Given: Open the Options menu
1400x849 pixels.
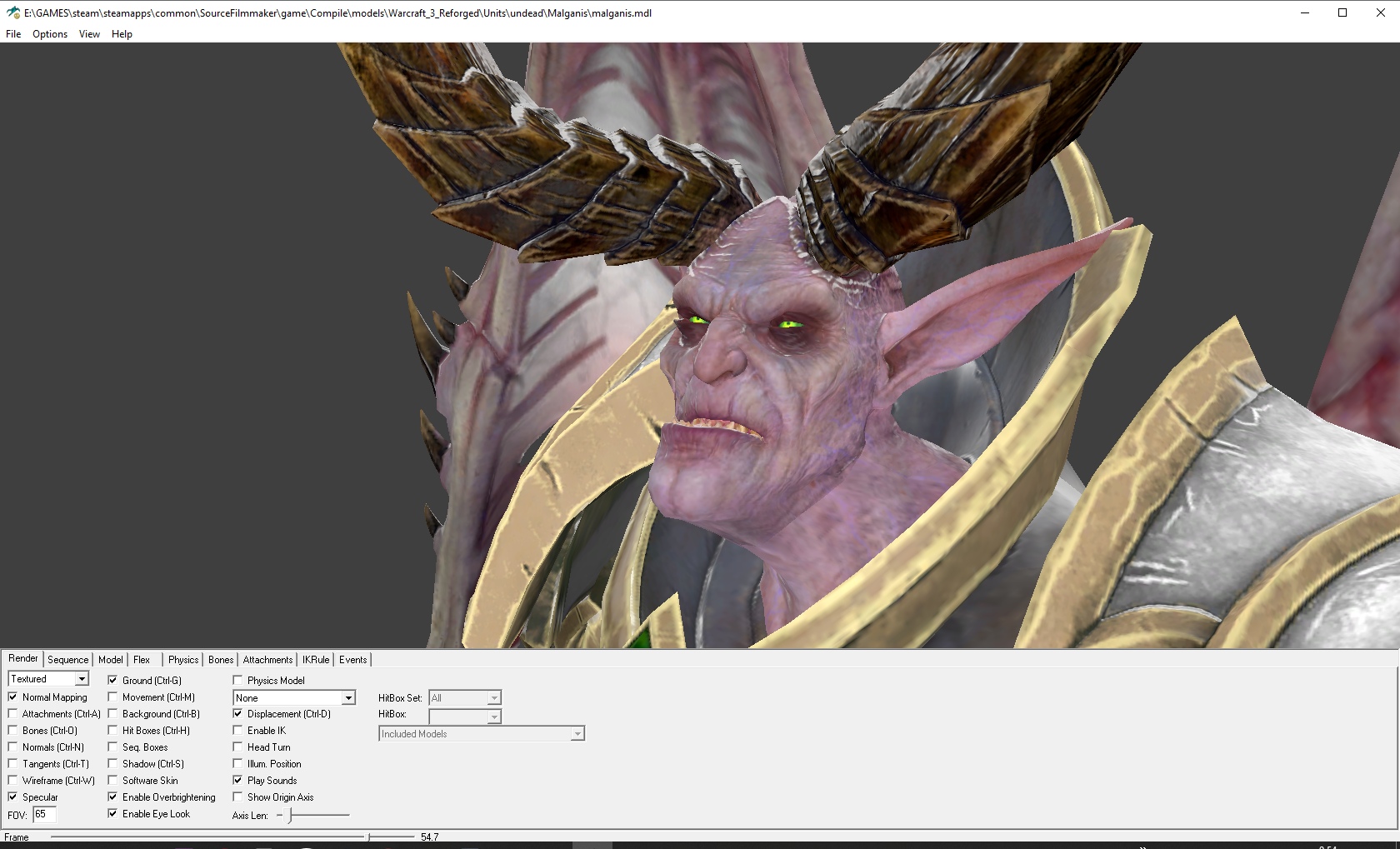Looking at the screenshot, I should point(50,34).
